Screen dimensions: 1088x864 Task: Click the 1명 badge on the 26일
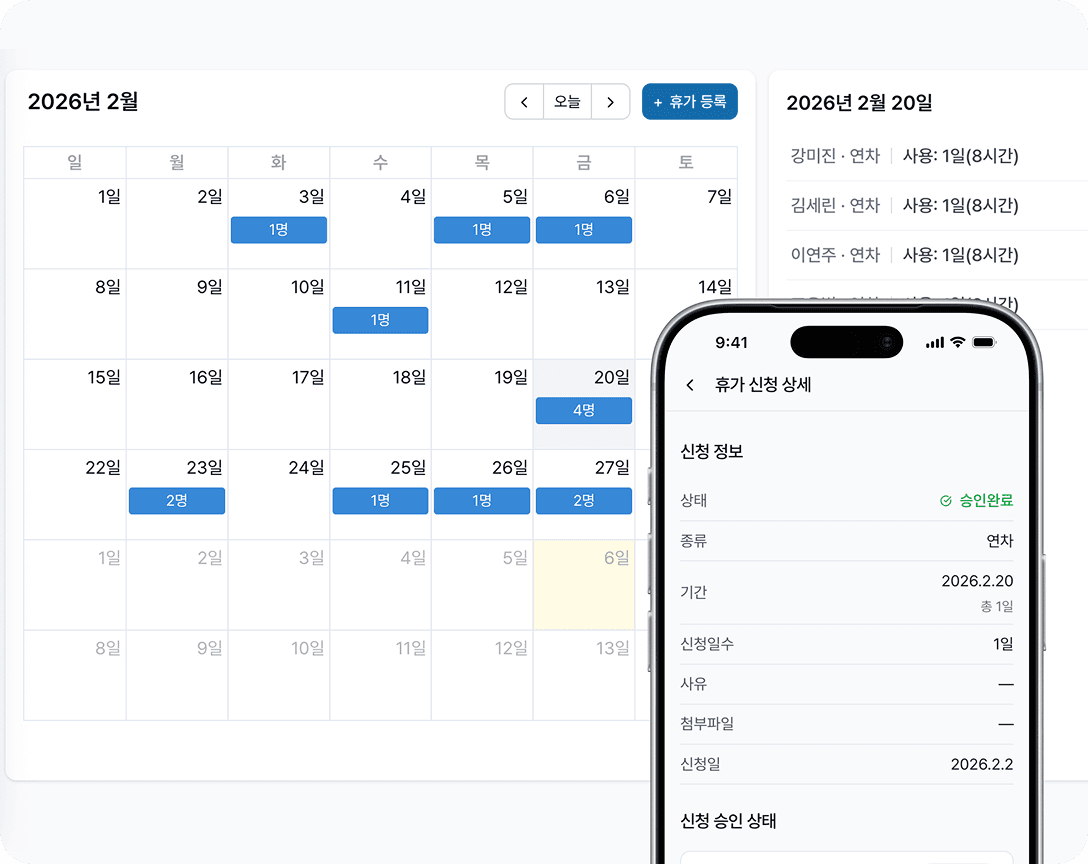click(x=482, y=501)
